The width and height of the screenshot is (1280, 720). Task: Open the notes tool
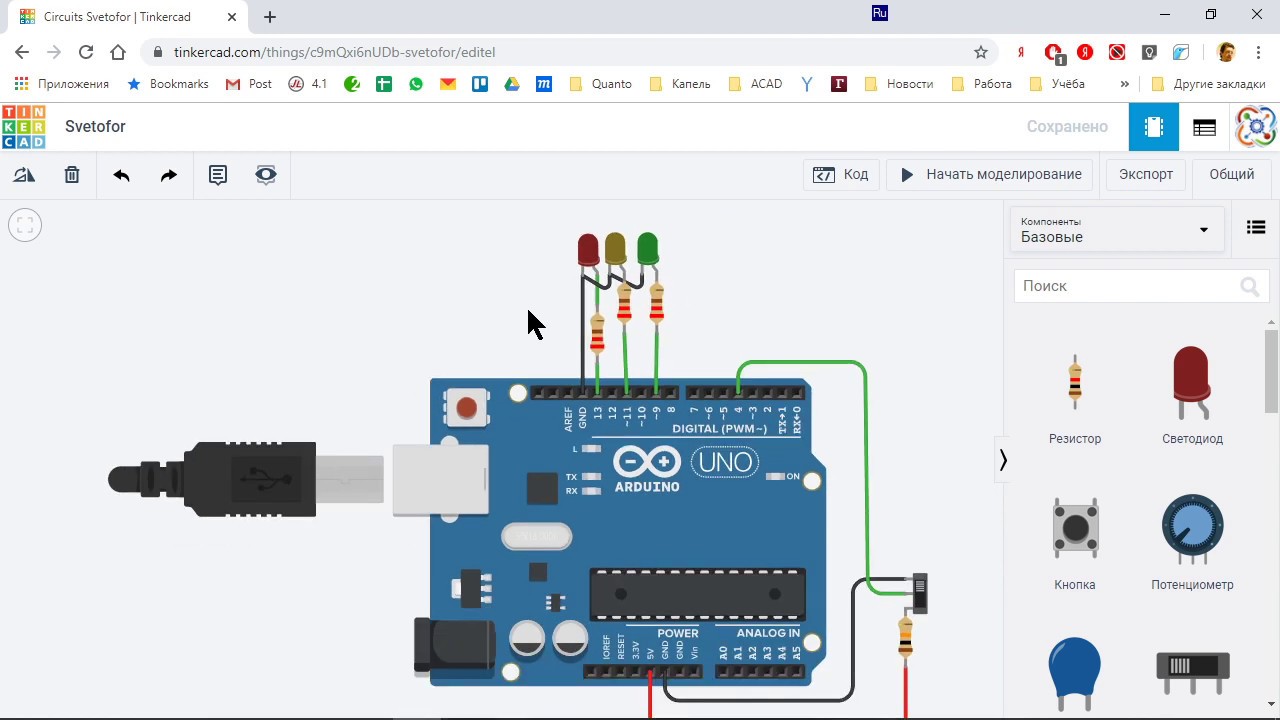(x=218, y=175)
